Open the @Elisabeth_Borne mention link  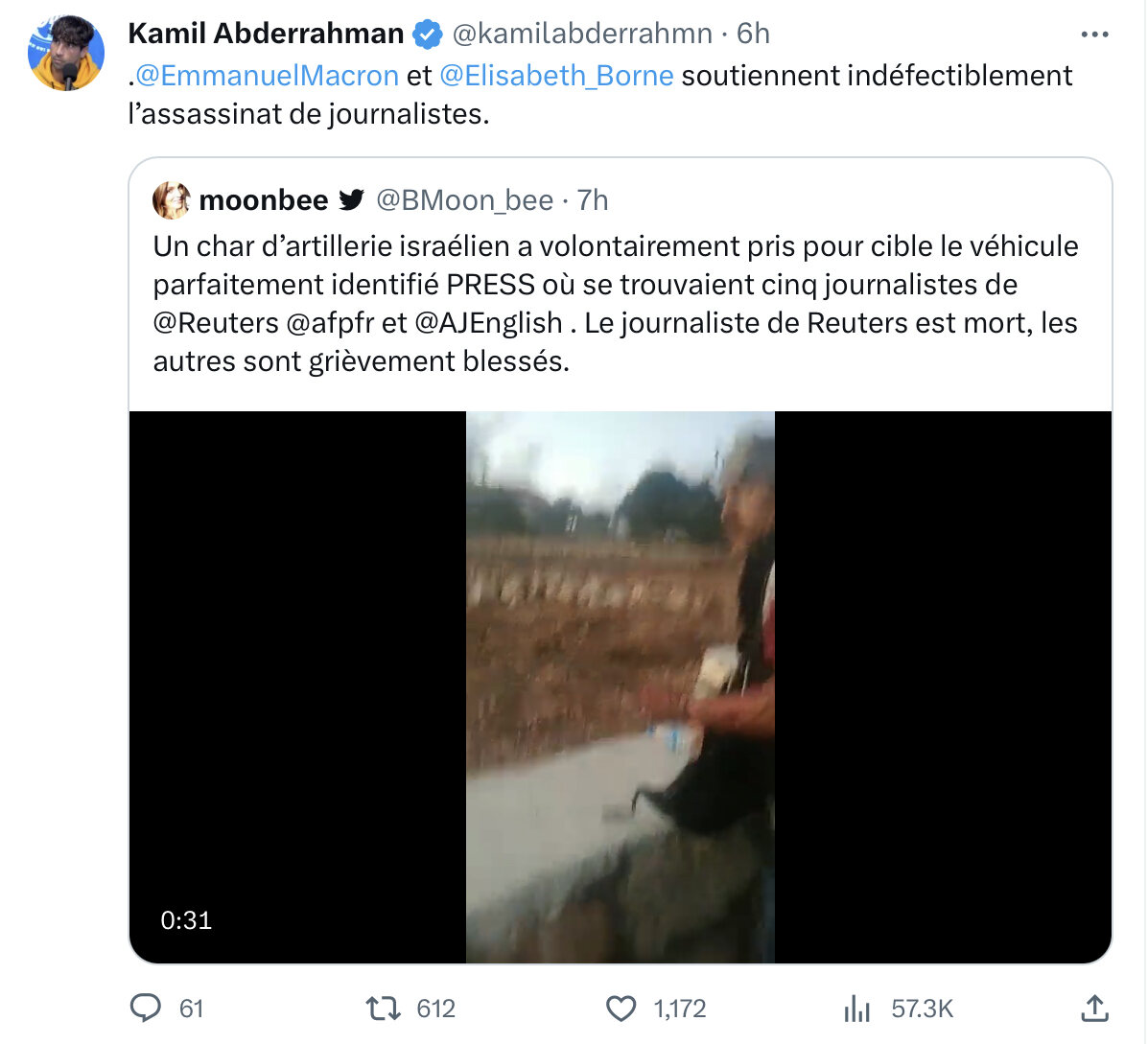556,76
